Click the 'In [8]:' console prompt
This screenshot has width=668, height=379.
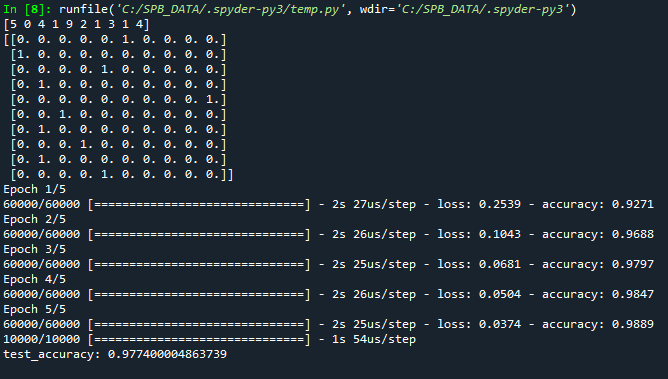[x=27, y=9]
